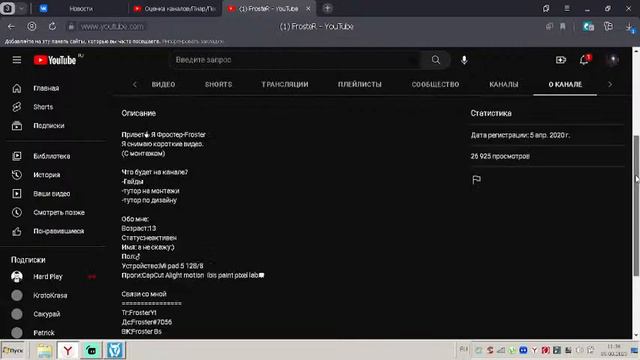The image size is (640, 360).
Task: Open the notifications bell
Action: coord(584,60)
